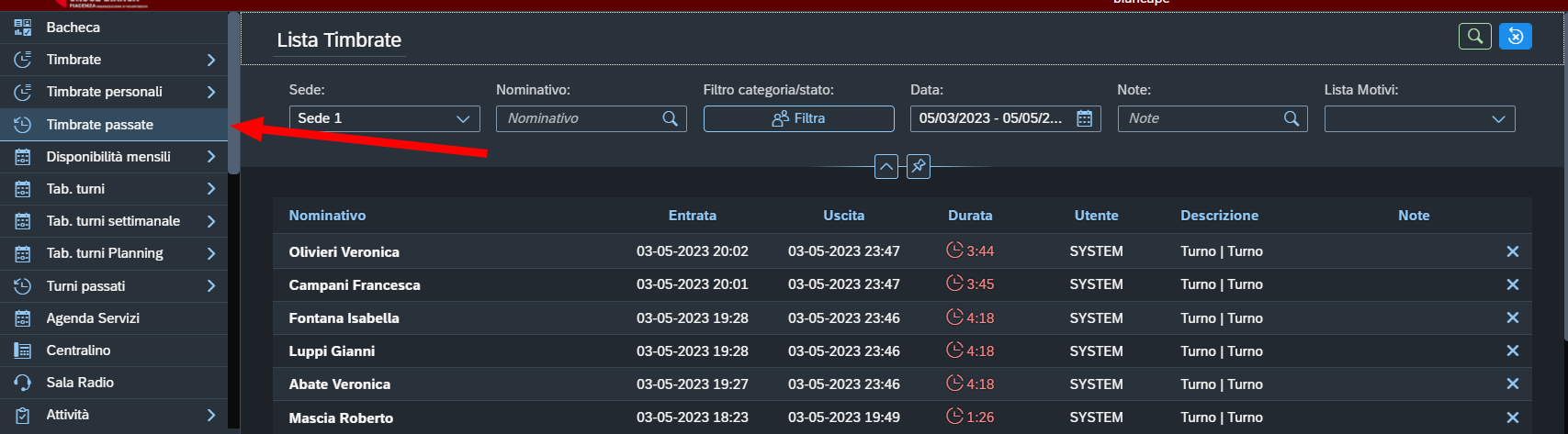Click the Tab. turni settimanale calendar icon
Screen dimensions: 1568x434
coord(23,221)
